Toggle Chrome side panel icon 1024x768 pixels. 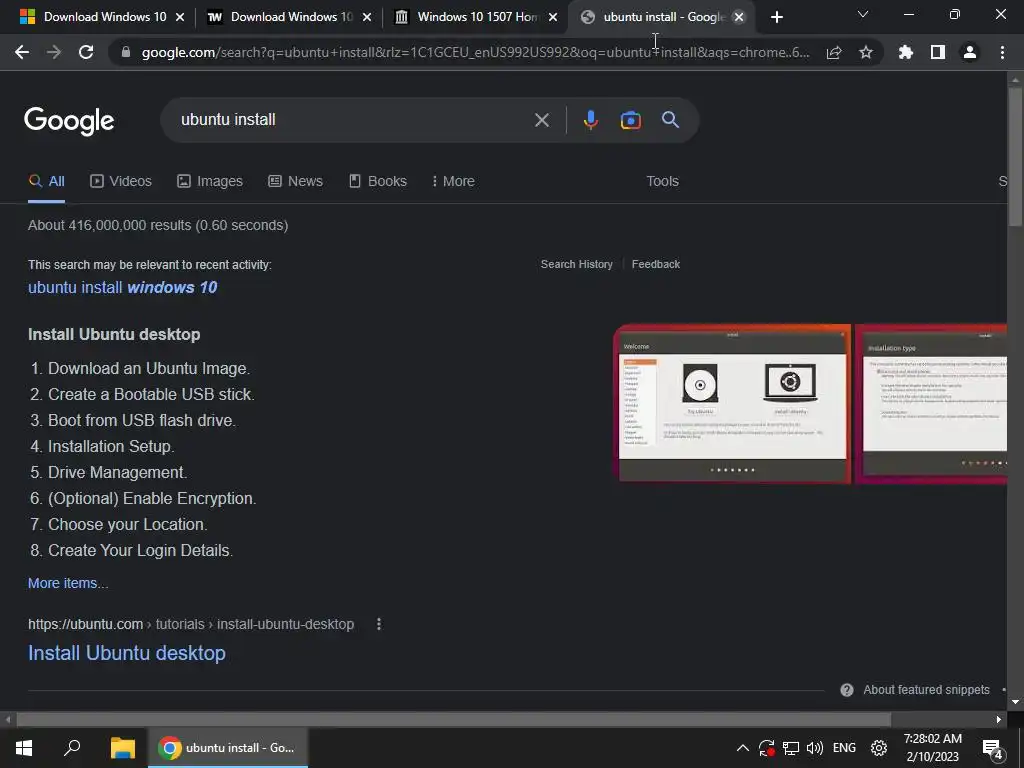938,52
